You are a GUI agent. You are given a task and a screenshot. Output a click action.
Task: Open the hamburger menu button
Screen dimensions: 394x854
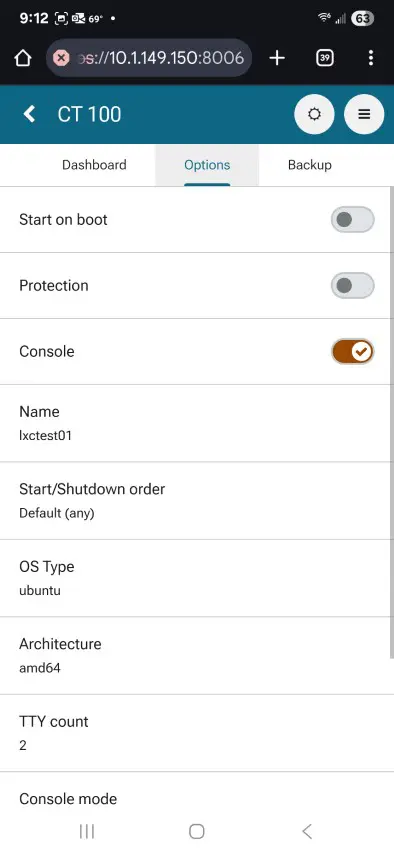(364, 114)
